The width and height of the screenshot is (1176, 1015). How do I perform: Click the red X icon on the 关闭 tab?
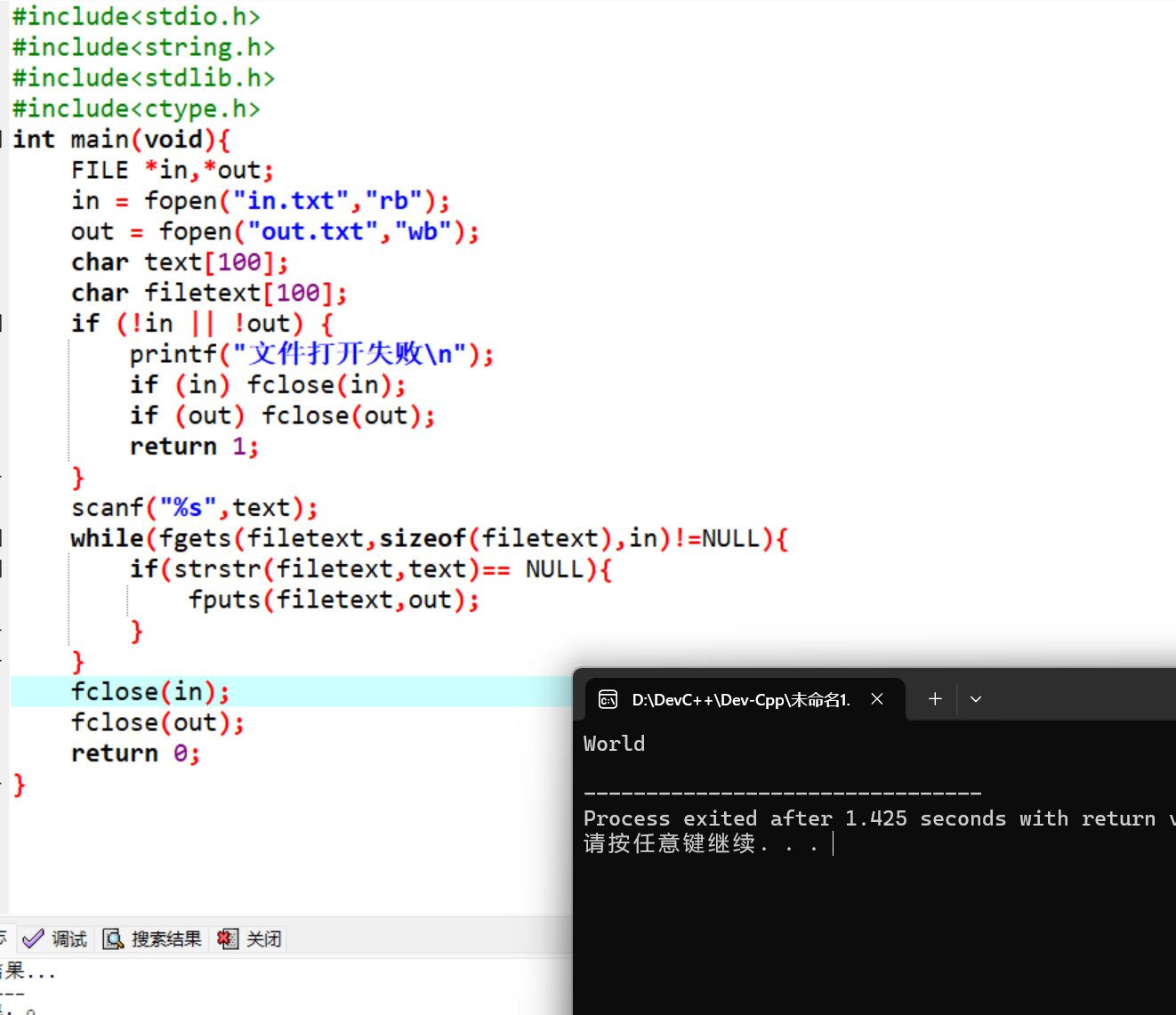(x=225, y=938)
